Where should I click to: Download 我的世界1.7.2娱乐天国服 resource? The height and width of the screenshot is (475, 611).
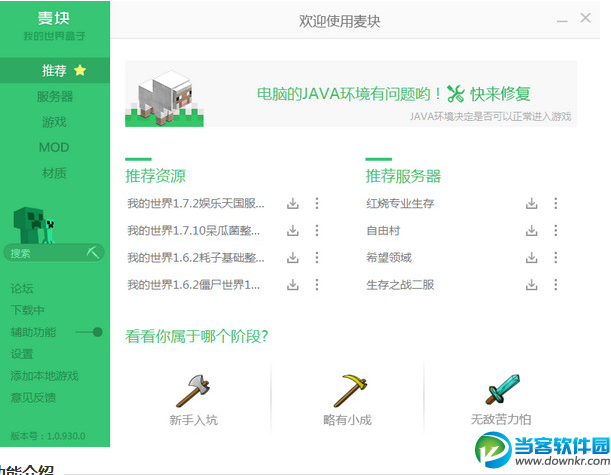click(293, 203)
